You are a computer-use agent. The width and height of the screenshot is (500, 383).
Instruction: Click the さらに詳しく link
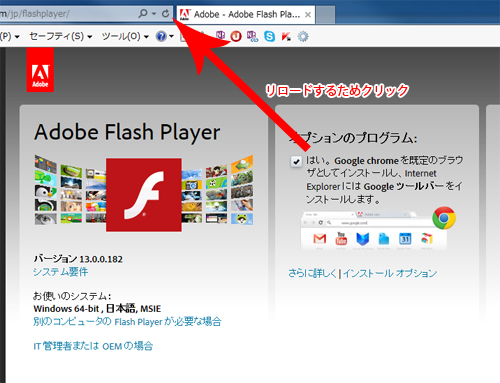point(313,273)
